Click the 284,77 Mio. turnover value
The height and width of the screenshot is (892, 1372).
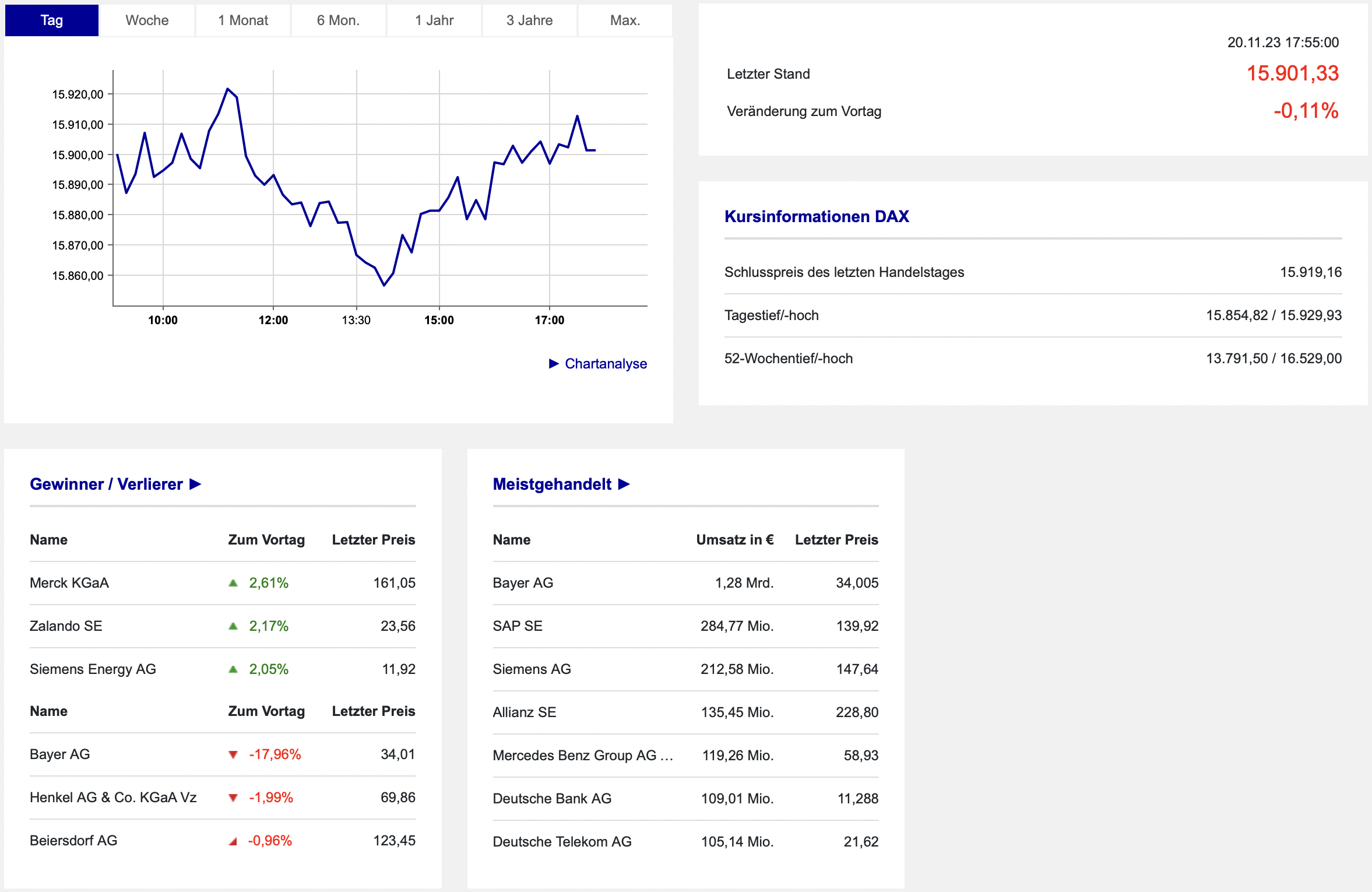pos(737,626)
